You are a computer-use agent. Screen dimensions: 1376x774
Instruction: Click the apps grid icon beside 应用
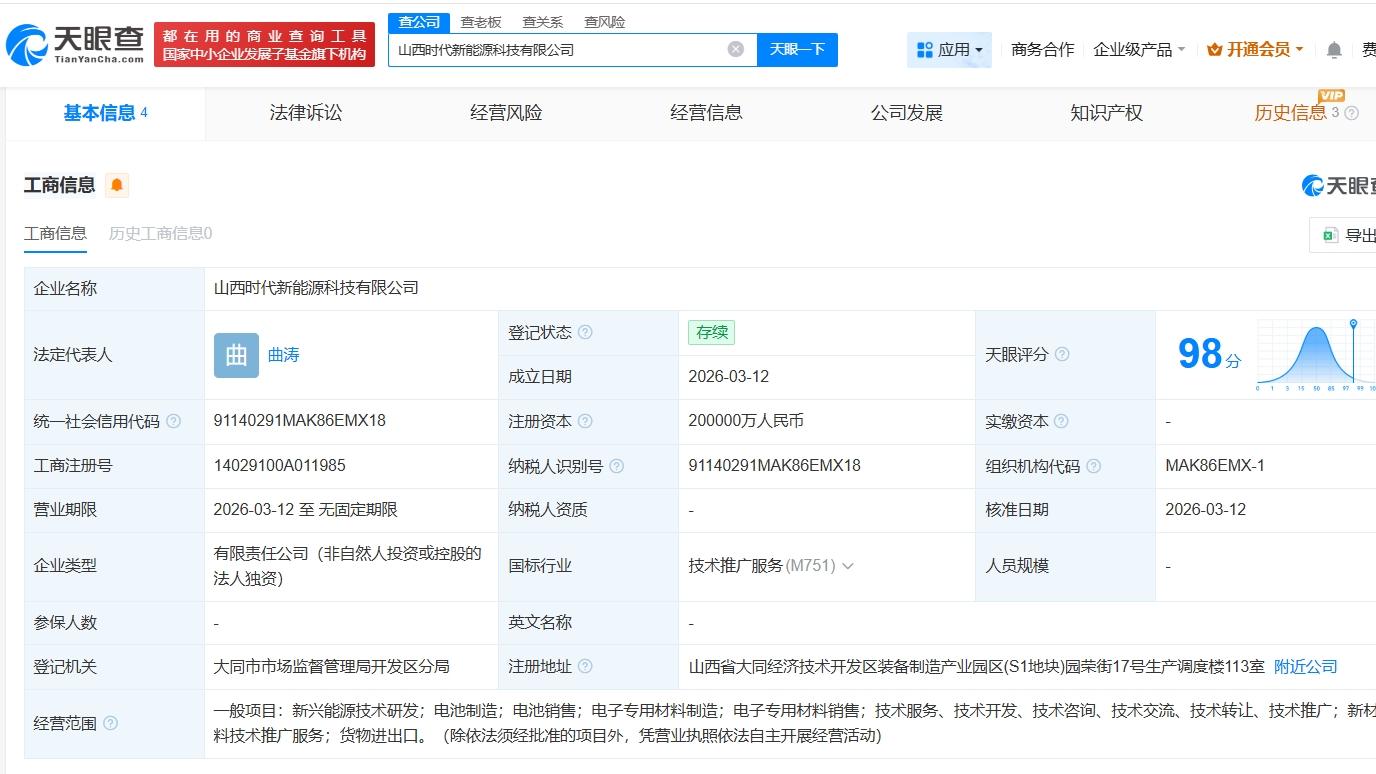tap(925, 48)
